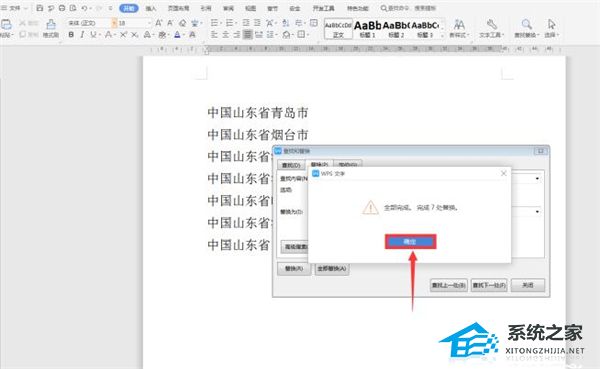600x369 pixels.
Task: Click the Clear formatting eraser icon
Action: pyautogui.click(x=183, y=23)
